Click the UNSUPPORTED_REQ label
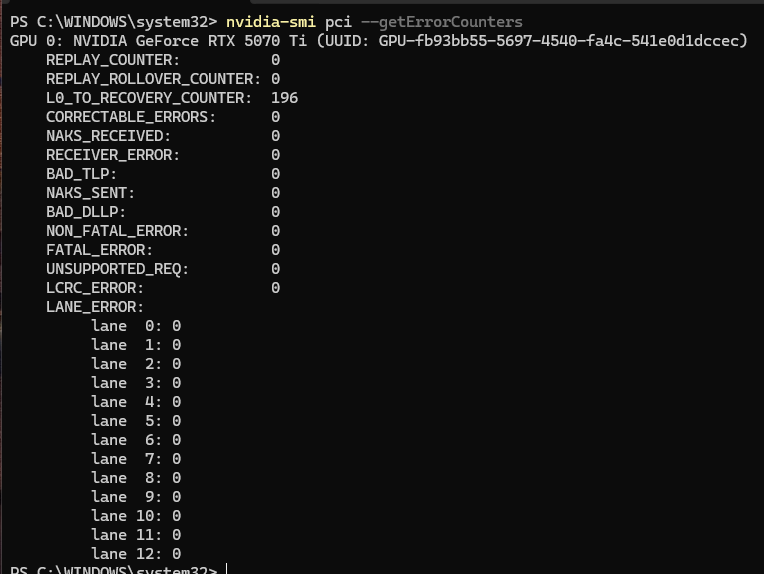764x574 pixels. click(x=117, y=269)
